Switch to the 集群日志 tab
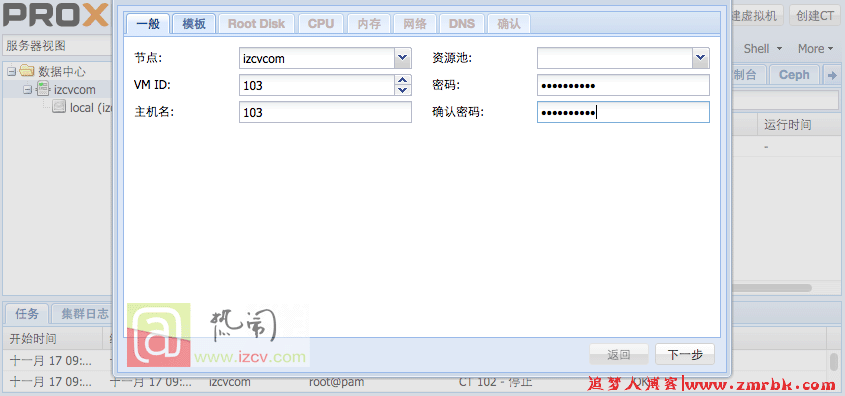The width and height of the screenshot is (845, 396). point(85,314)
